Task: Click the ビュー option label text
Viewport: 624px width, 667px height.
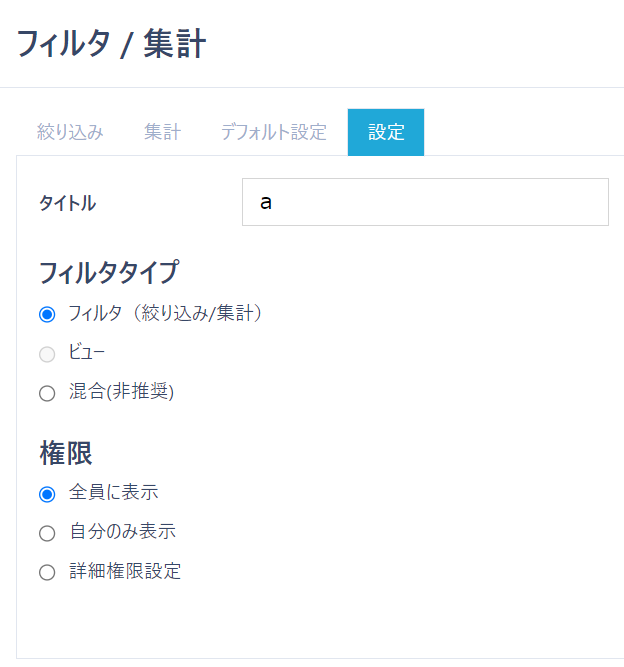Action: pos(87,353)
